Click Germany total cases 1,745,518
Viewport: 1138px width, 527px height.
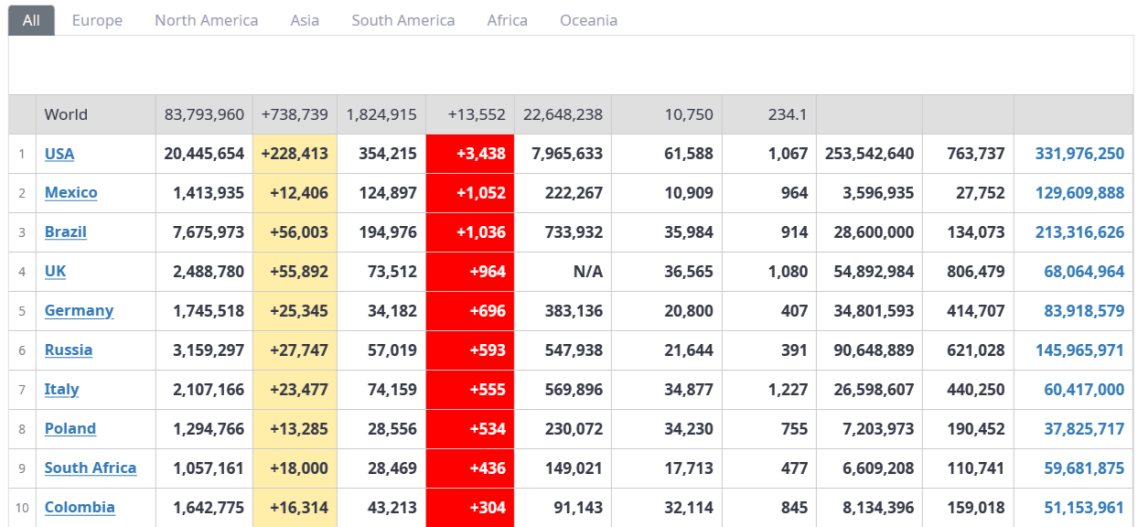[209, 311]
